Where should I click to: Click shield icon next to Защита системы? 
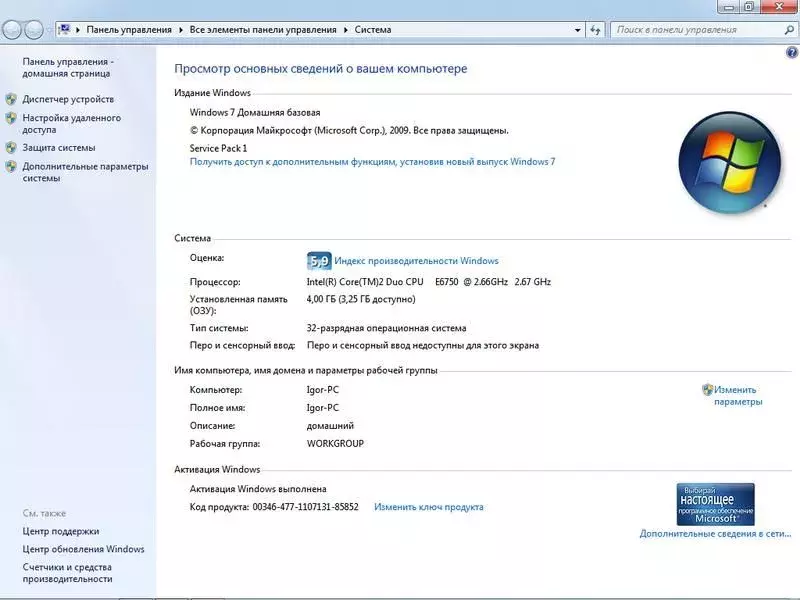(x=11, y=148)
